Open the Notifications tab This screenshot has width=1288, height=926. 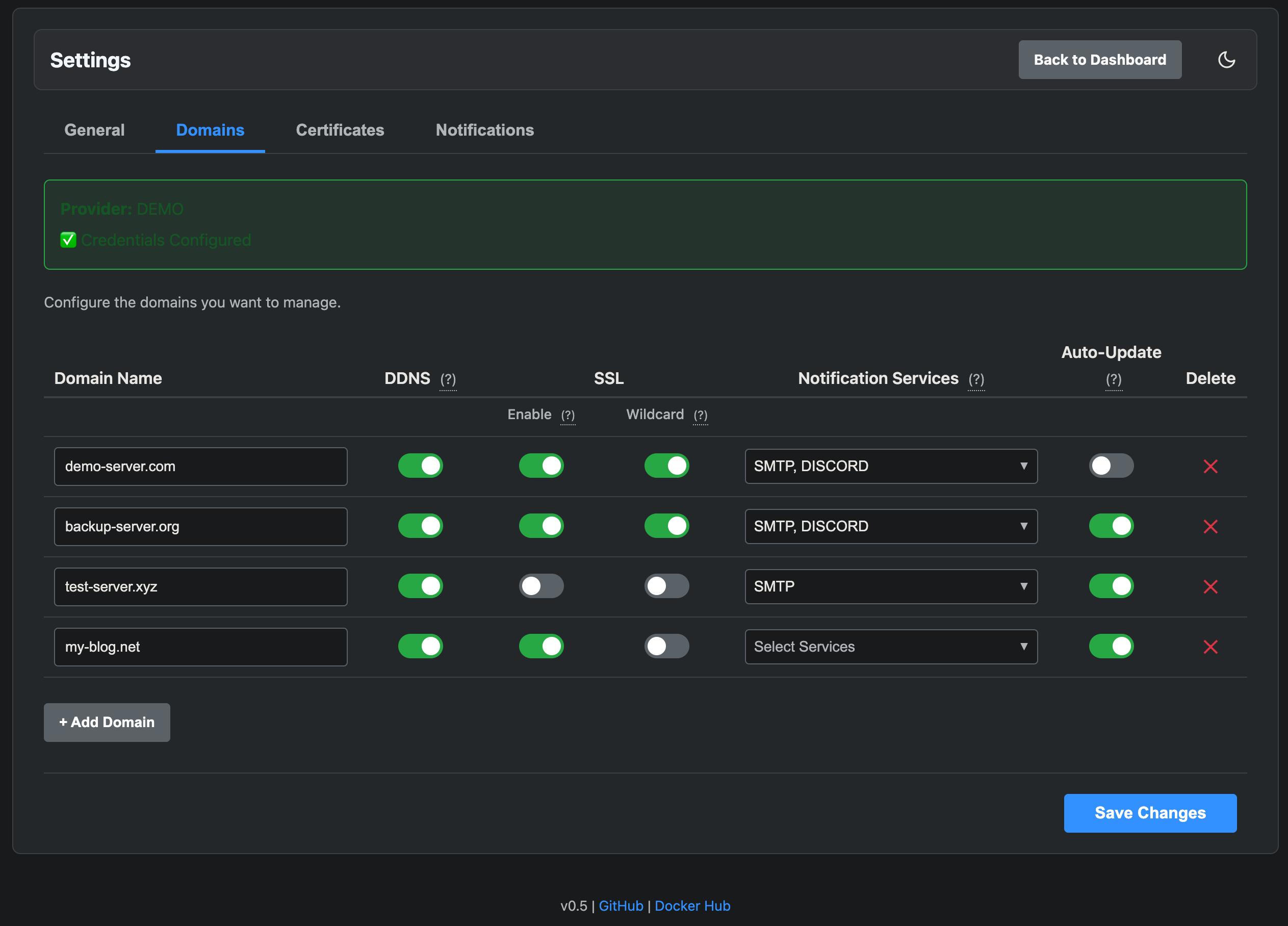(x=484, y=130)
